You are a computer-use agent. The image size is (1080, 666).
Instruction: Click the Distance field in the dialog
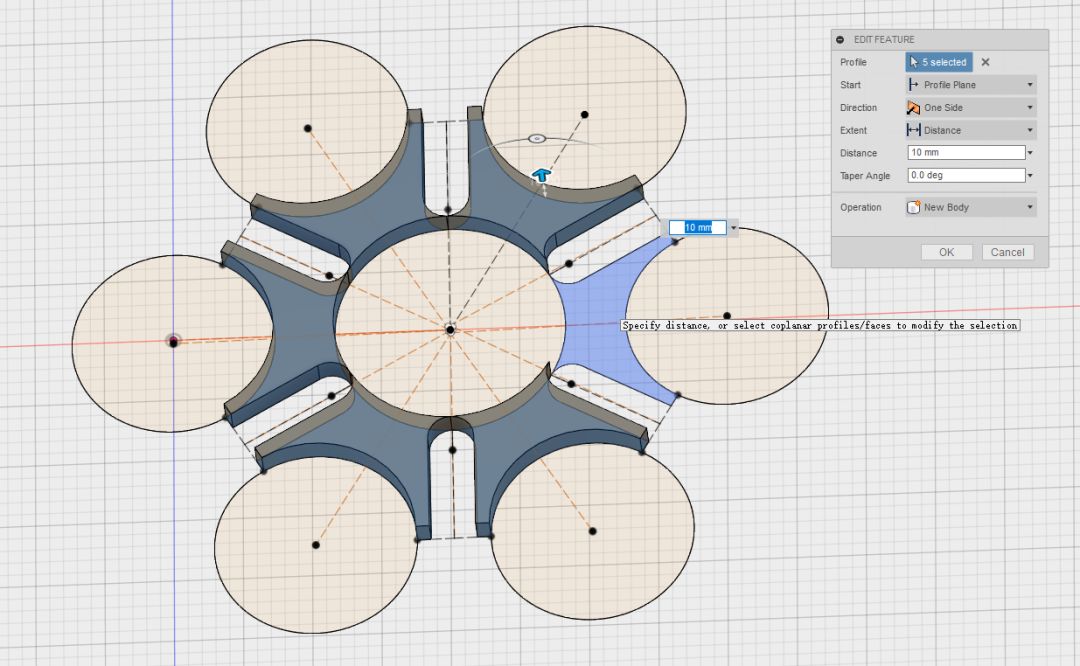(x=966, y=152)
